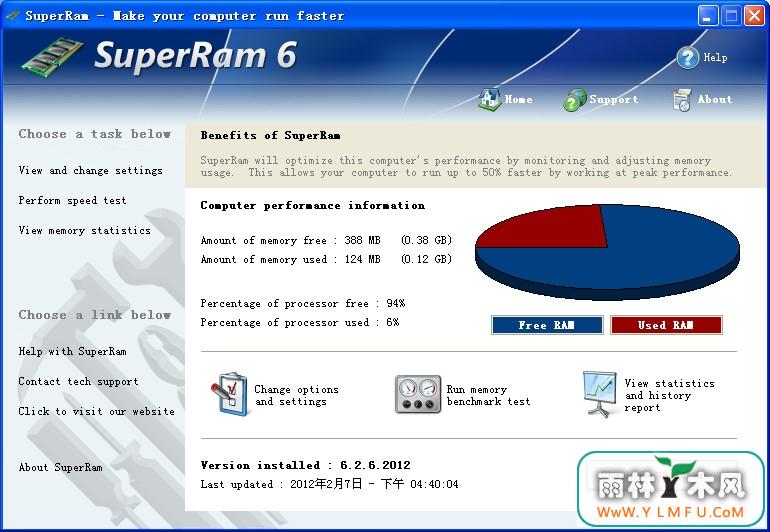Screen dimensions: 770x532
Task: Click the Help question mark icon
Action: (688, 57)
